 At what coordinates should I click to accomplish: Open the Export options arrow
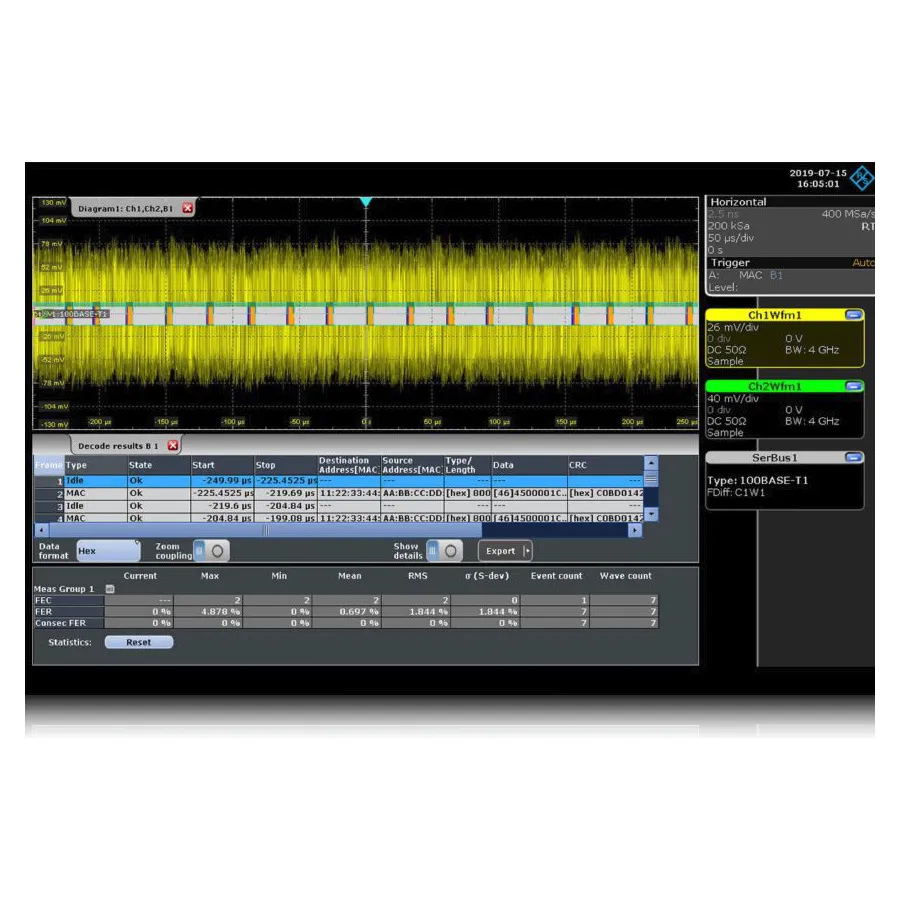(x=527, y=550)
